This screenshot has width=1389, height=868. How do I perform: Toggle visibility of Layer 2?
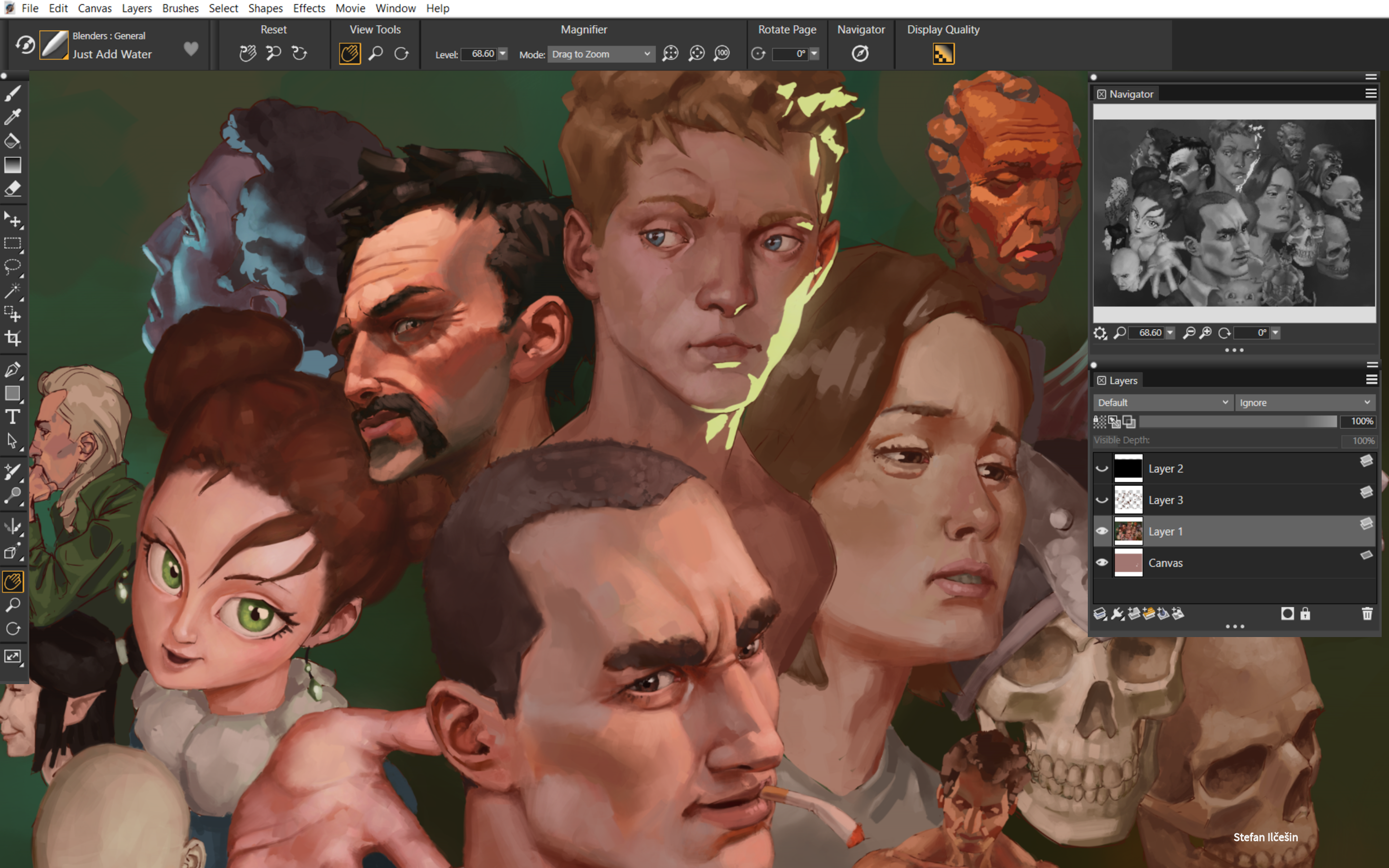tap(1103, 468)
